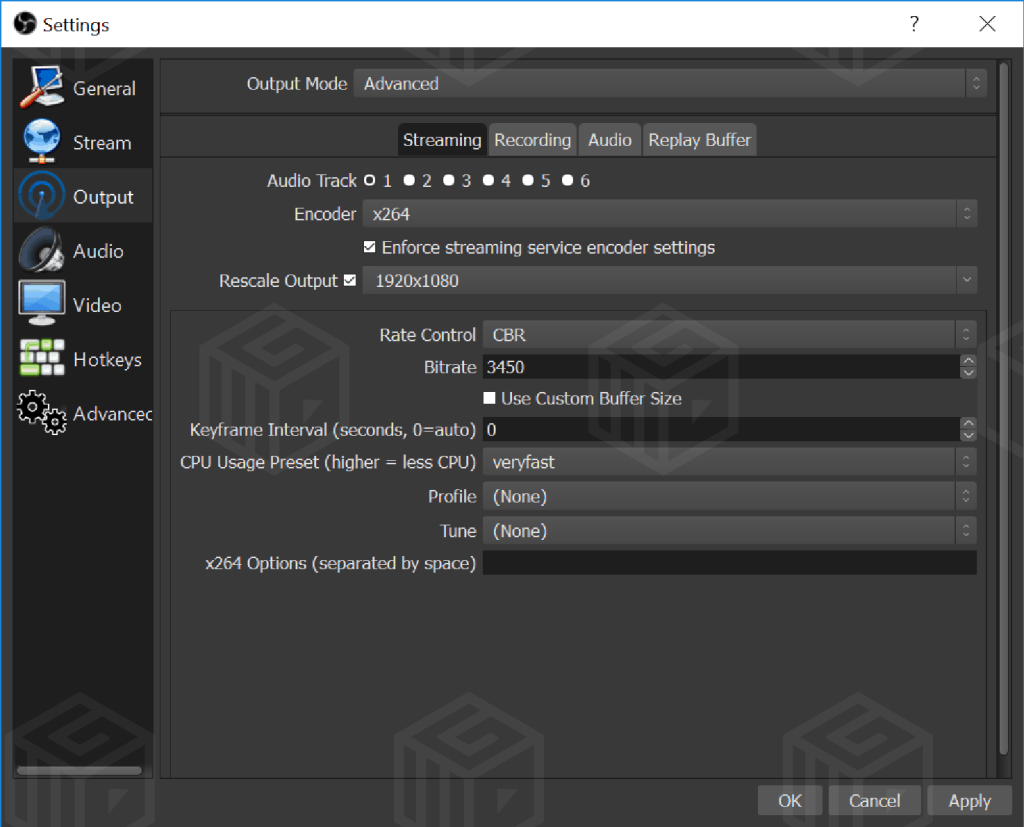Screen dimensions: 1024x827
Task: Select Audio Track 3 radio button
Action: (449, 180)
